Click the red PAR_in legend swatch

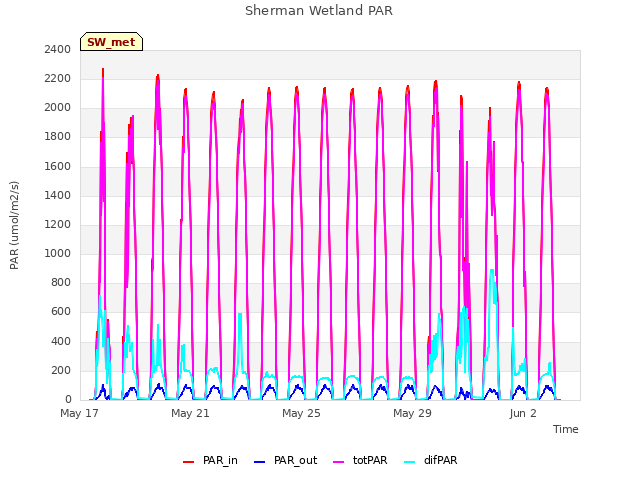189,462
